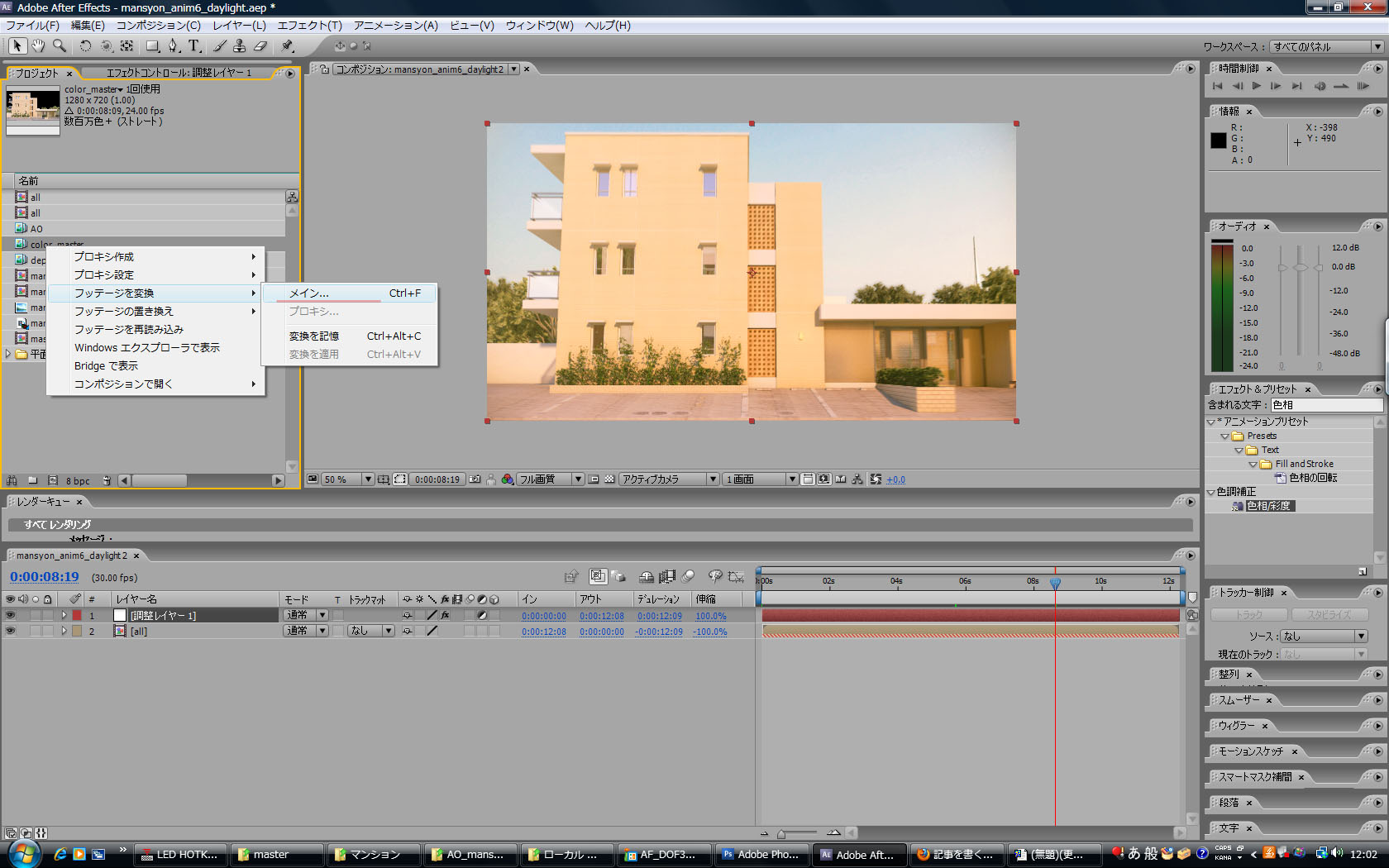The height and width of the screenshot is (868, 1389).
Task: Select the Hand tool
Action: (x=38, y=45)
